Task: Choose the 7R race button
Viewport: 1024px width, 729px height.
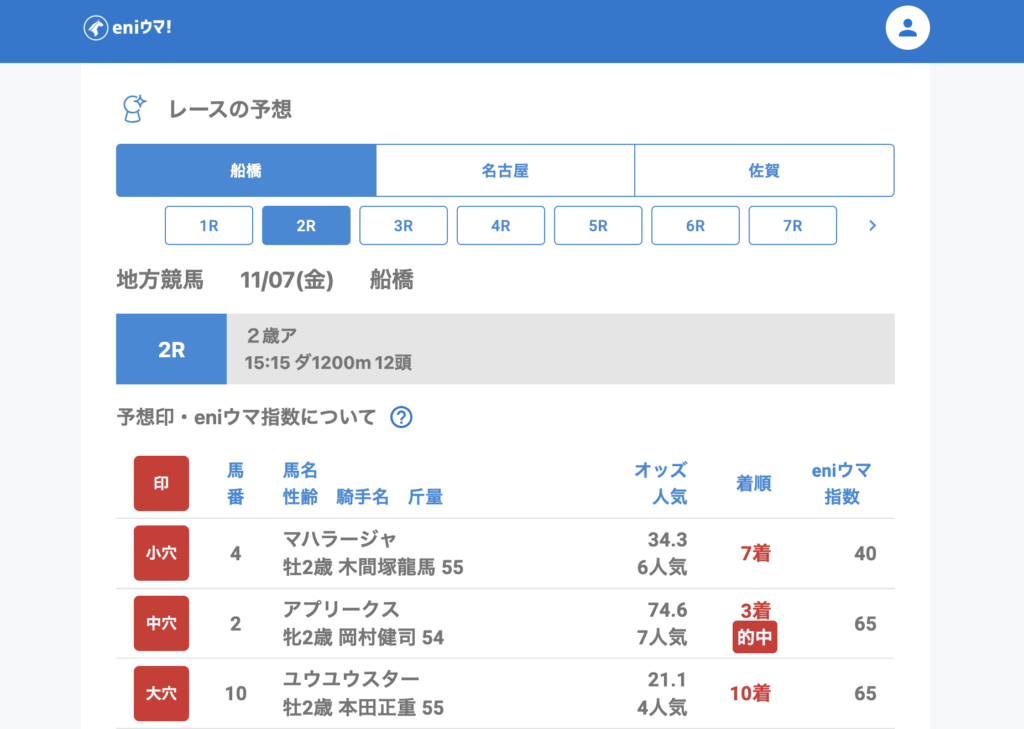Action: point(792,226)
